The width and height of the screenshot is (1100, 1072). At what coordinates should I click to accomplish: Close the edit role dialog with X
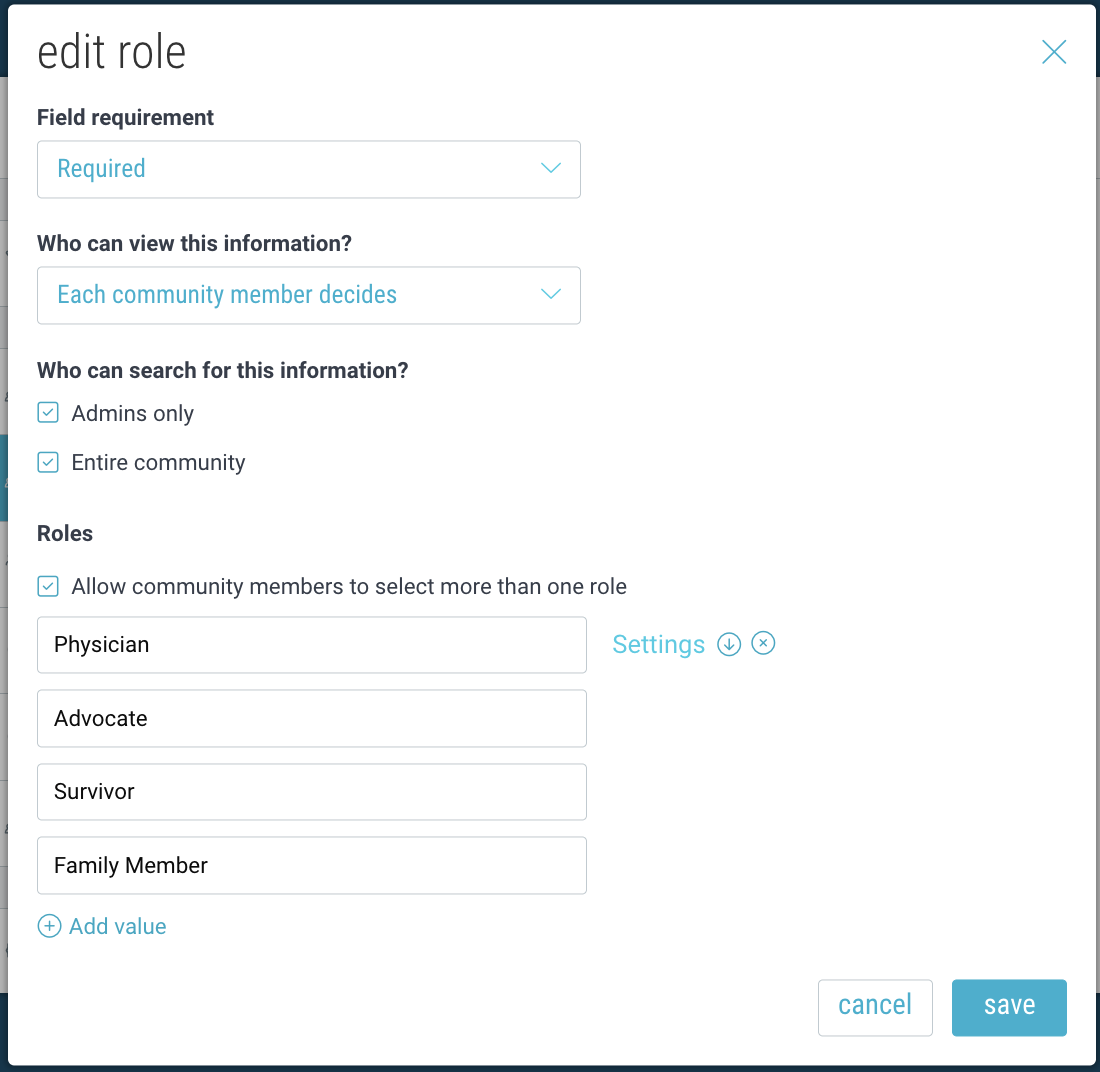[x=1054, y=53]
